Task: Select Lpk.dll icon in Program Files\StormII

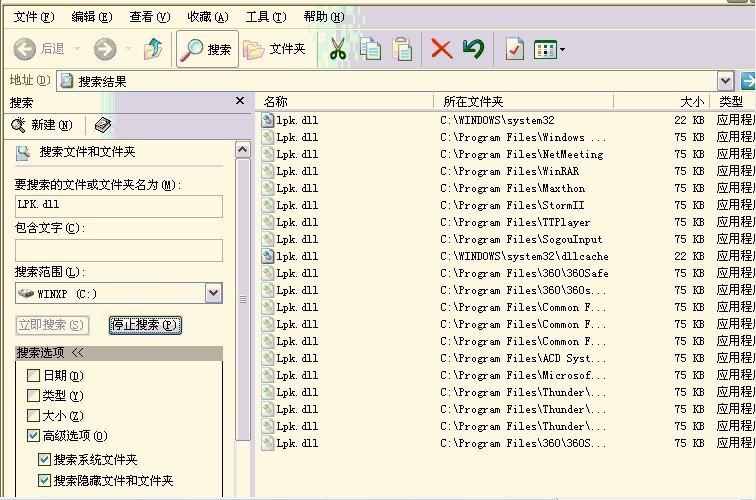Action: [268, 205]
